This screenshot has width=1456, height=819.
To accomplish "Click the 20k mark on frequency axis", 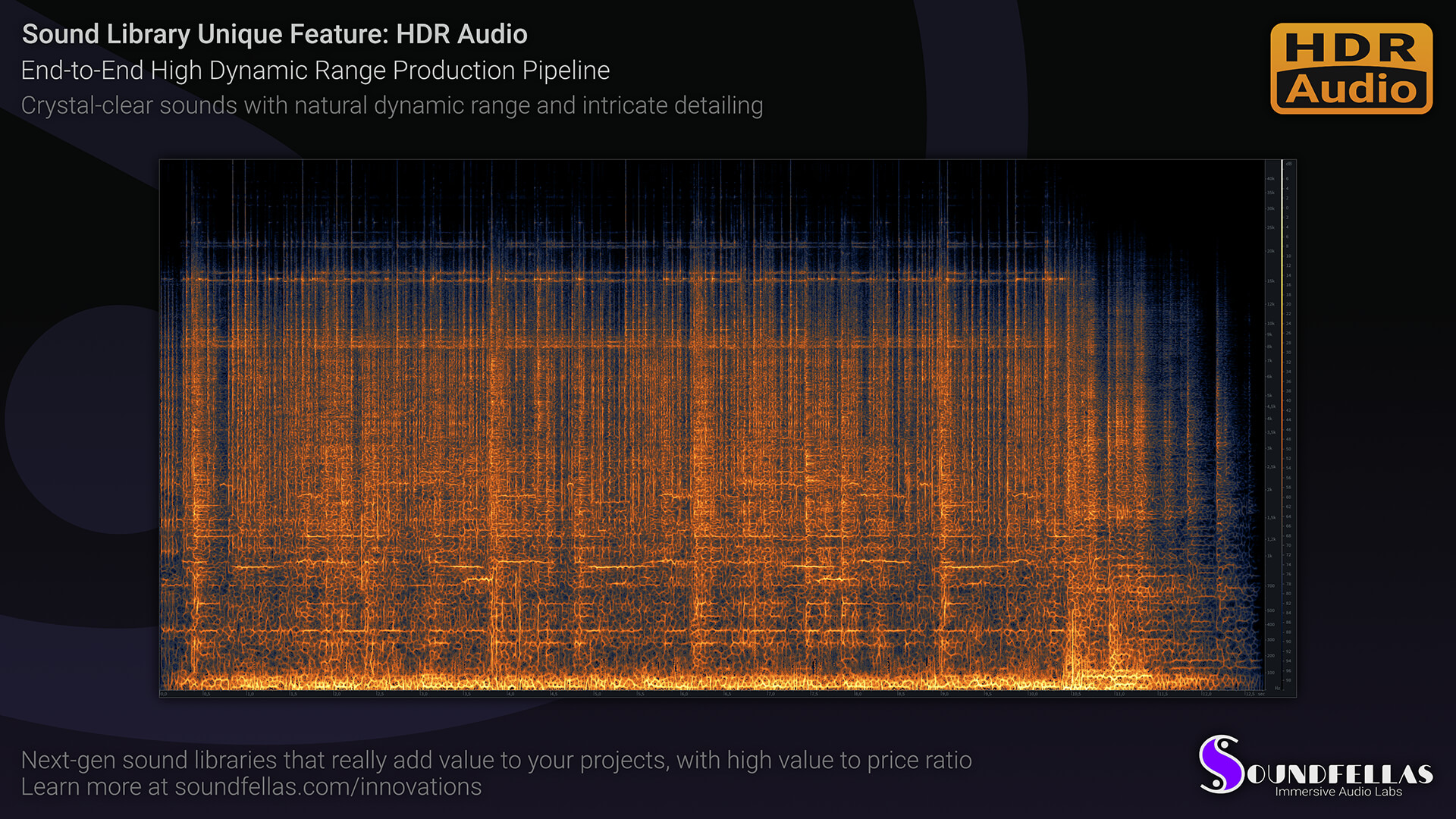I will tap(1270, 251).
